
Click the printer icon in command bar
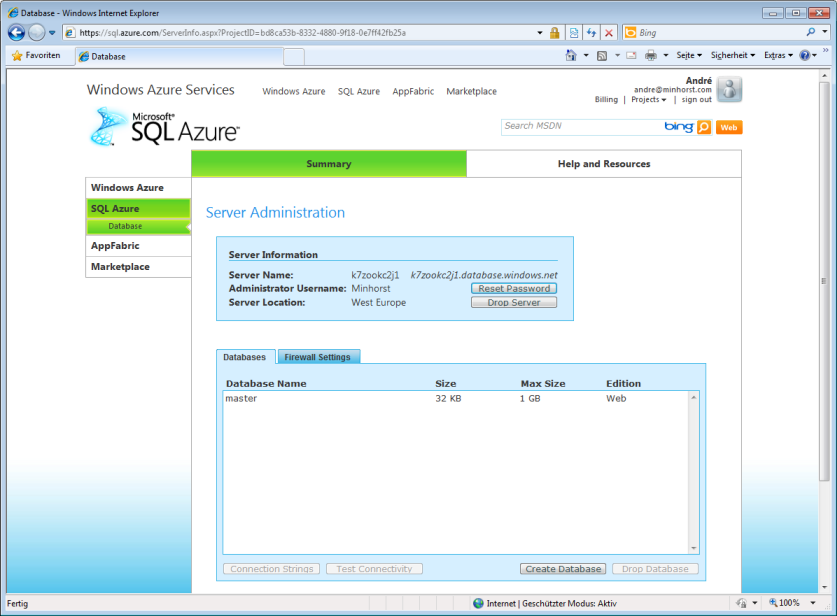pyautogui.click(x=651, y=56)
